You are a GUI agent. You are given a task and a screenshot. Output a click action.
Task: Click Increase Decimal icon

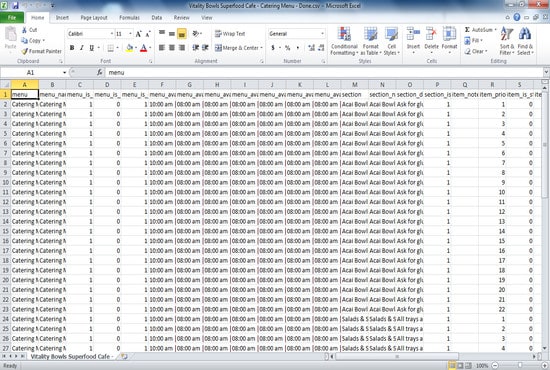(311, 48)
